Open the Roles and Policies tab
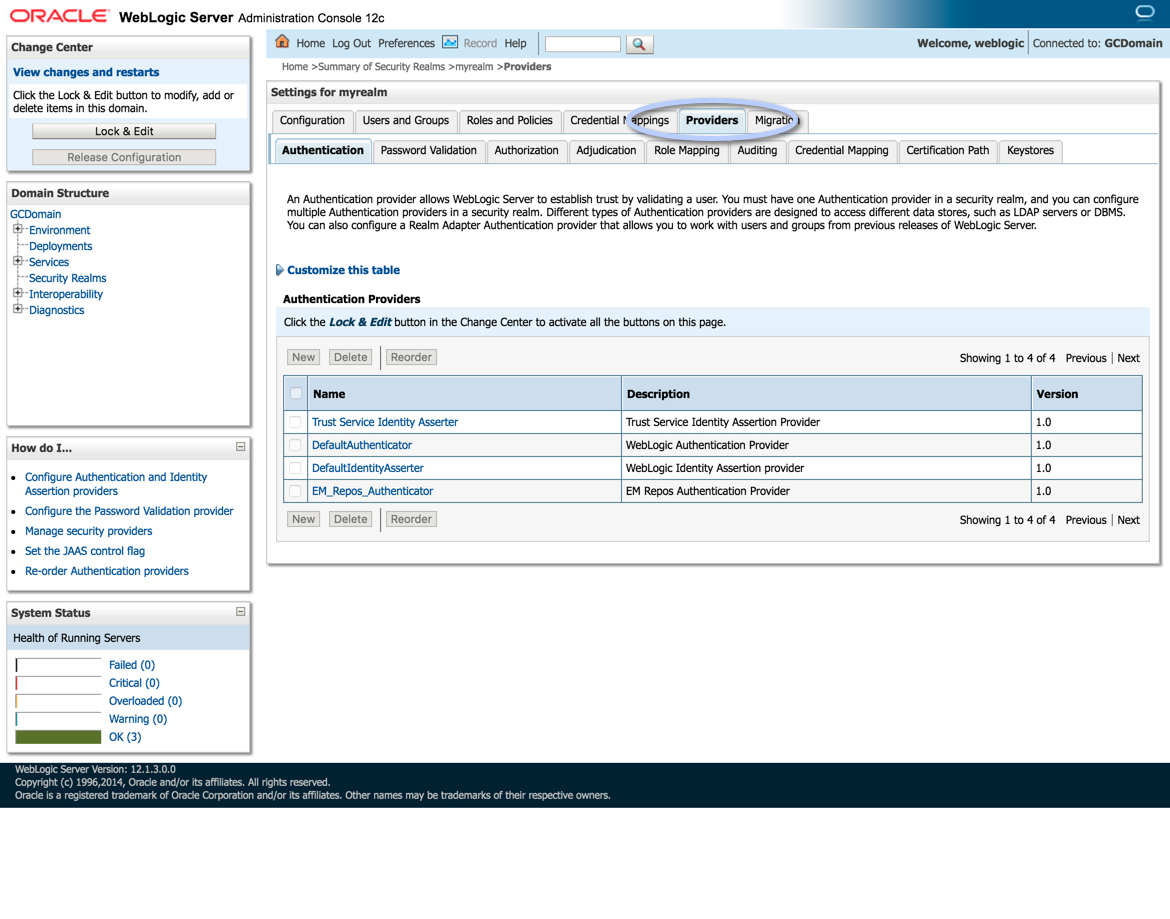 (509, 121)
